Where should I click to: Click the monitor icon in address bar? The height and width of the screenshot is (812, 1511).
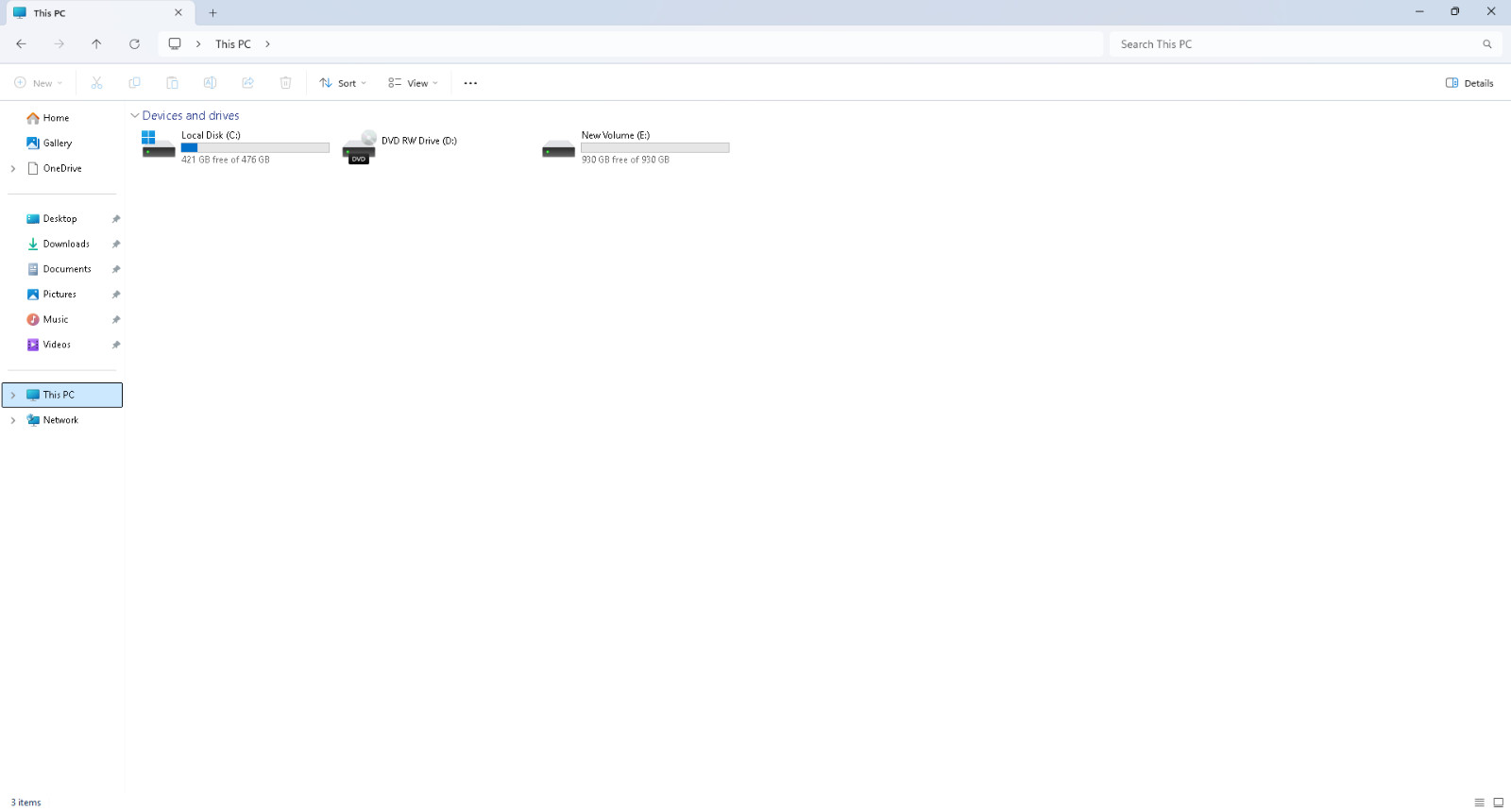tap(175, 44)
